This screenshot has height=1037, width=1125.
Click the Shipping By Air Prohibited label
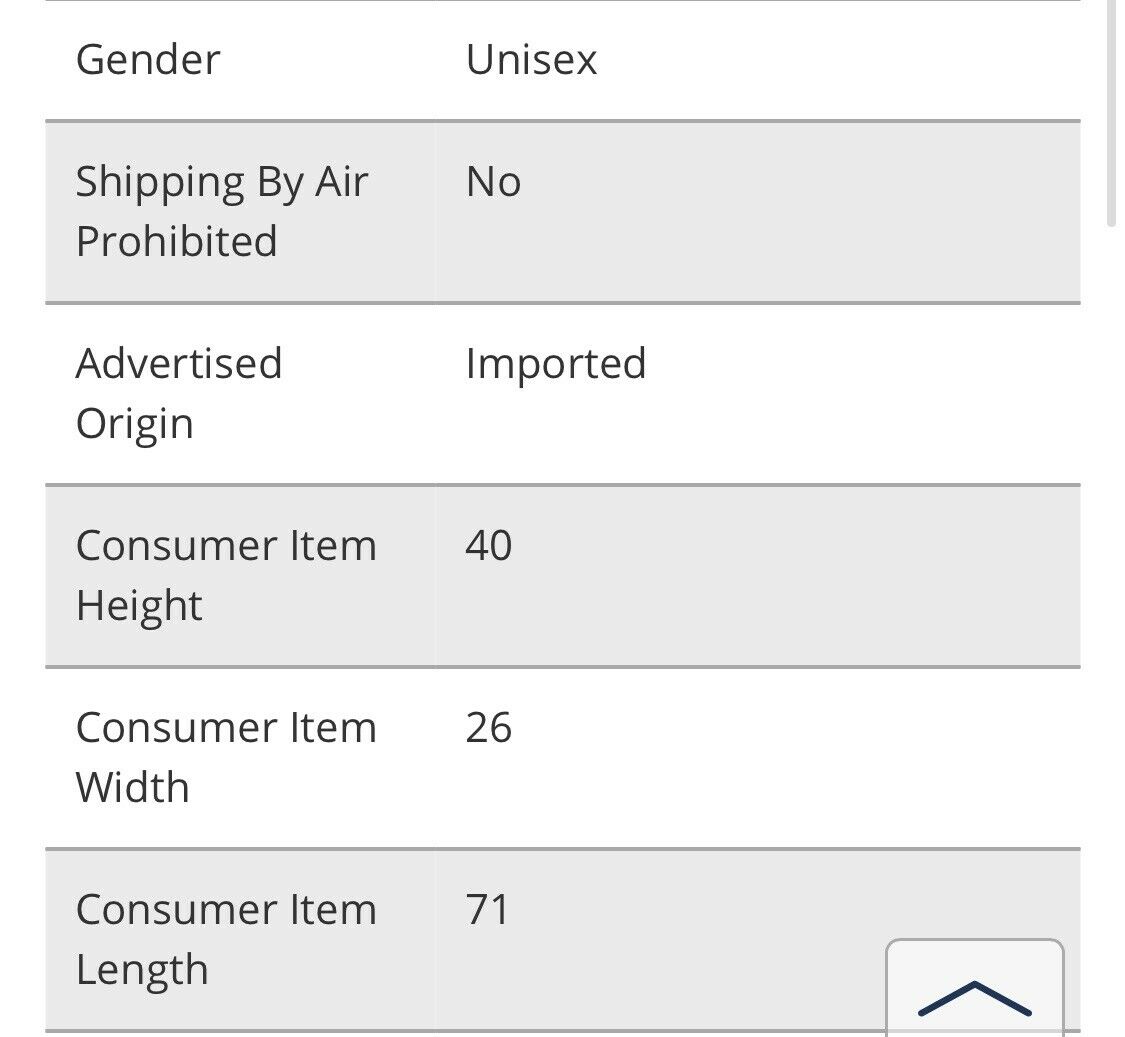[x=222, y=212]
